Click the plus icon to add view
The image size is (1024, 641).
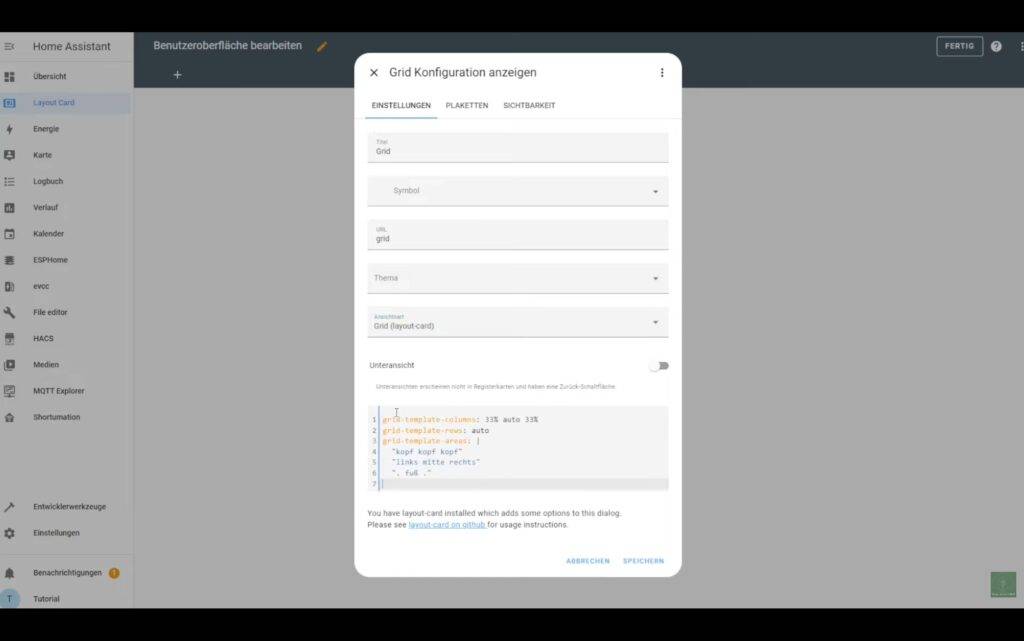(177, 75)
